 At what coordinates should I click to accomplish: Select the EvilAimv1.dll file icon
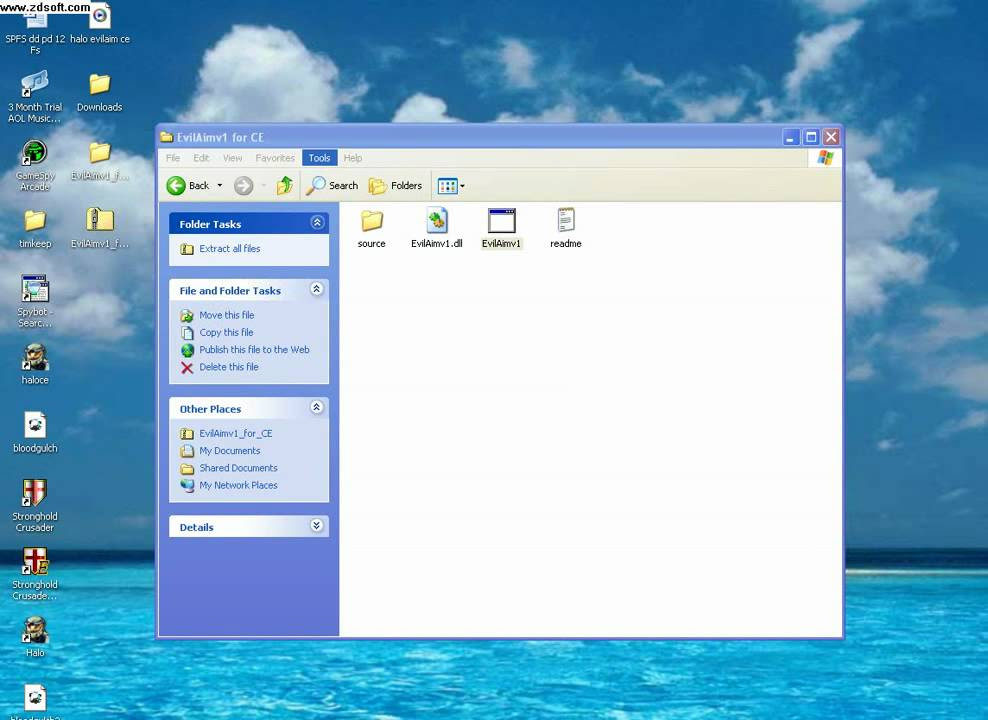tap(437, 220)
